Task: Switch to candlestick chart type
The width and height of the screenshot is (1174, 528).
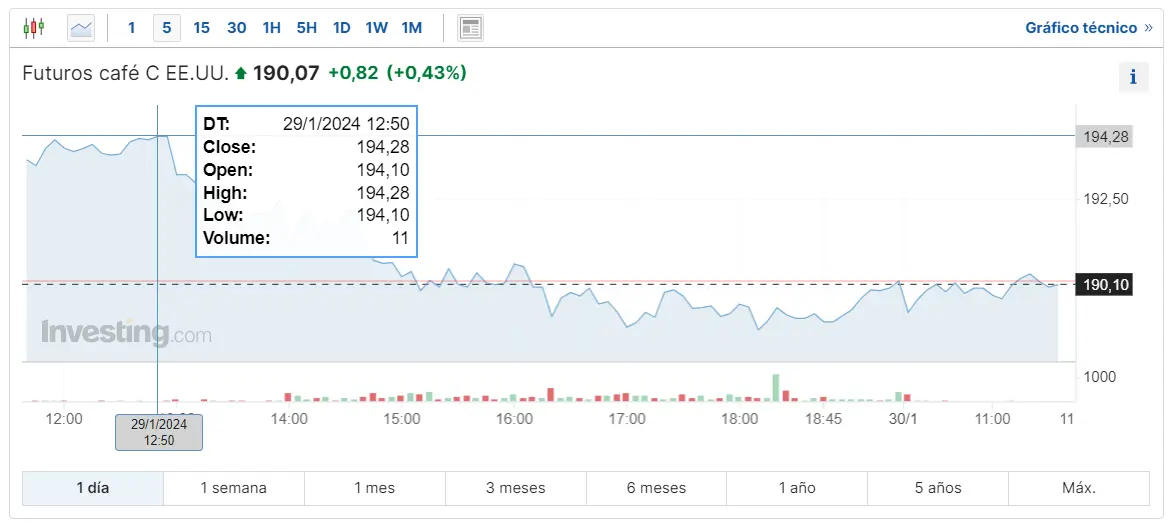Action: (x=34, y=28)
